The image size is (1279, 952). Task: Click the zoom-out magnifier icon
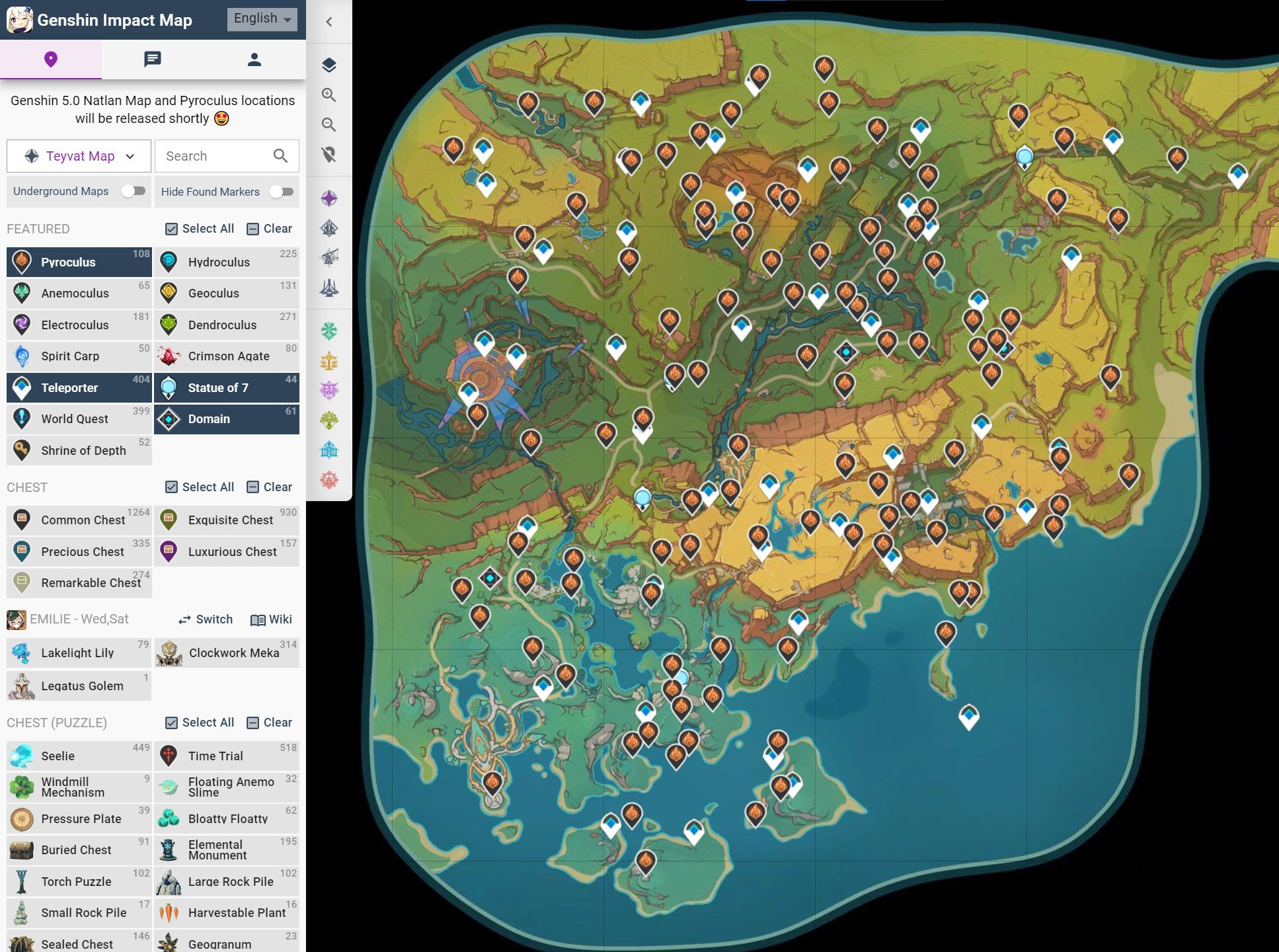(x=329, y=124)
